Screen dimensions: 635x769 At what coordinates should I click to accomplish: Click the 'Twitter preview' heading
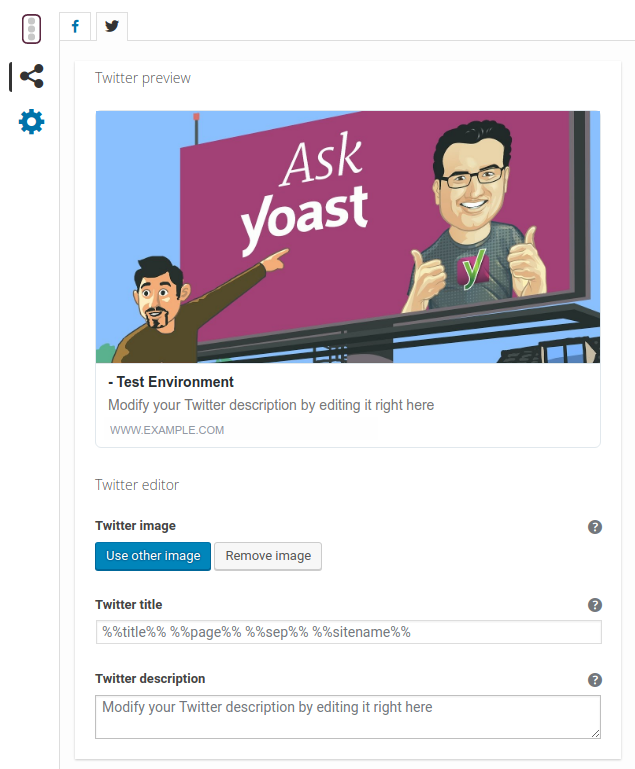[143, 78]
